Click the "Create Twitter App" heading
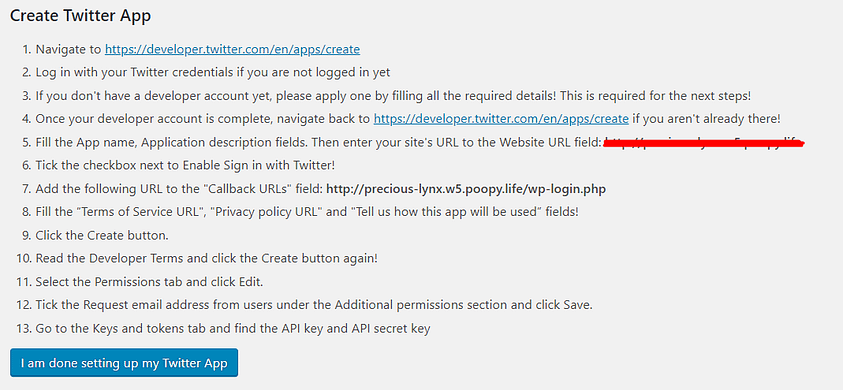The height and width of the screenshot is (390, 843). [x=81, y=16]
